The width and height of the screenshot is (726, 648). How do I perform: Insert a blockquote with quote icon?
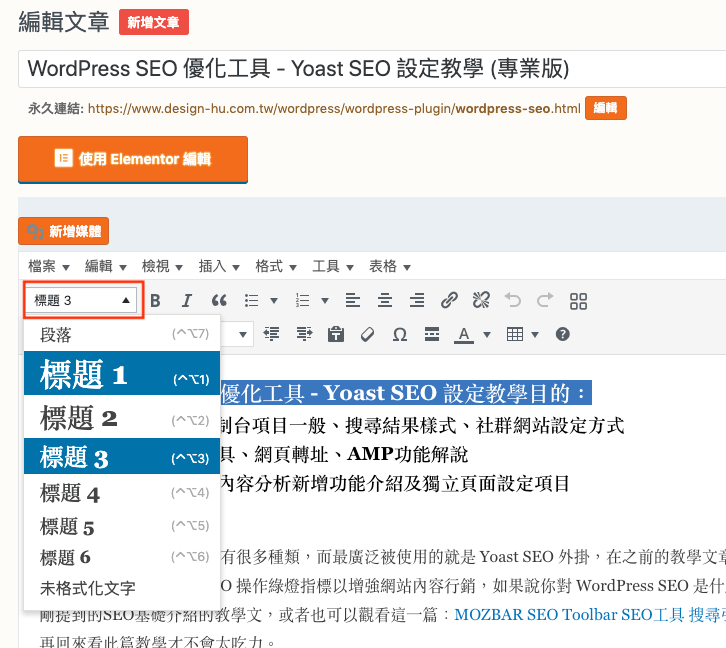219,301
